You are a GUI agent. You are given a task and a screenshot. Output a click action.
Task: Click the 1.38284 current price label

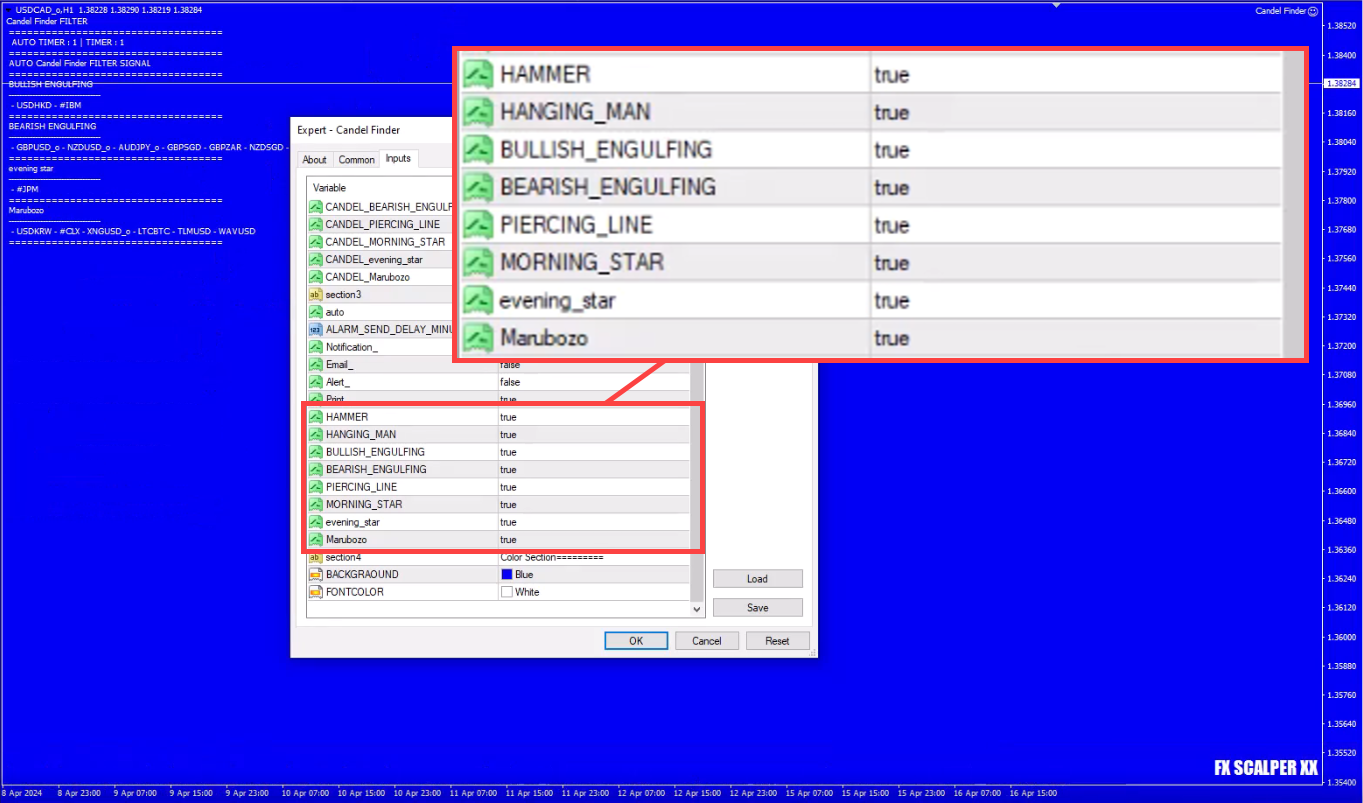(x=1340, y=83)
